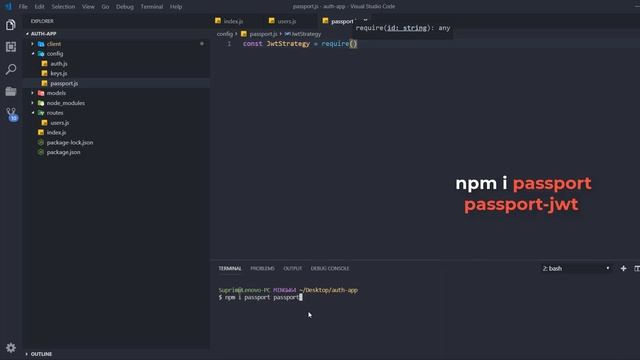Click the passport.js breadcrumb segment
Image resolution: width=640 pixels, height=360 pixels.
263,34
